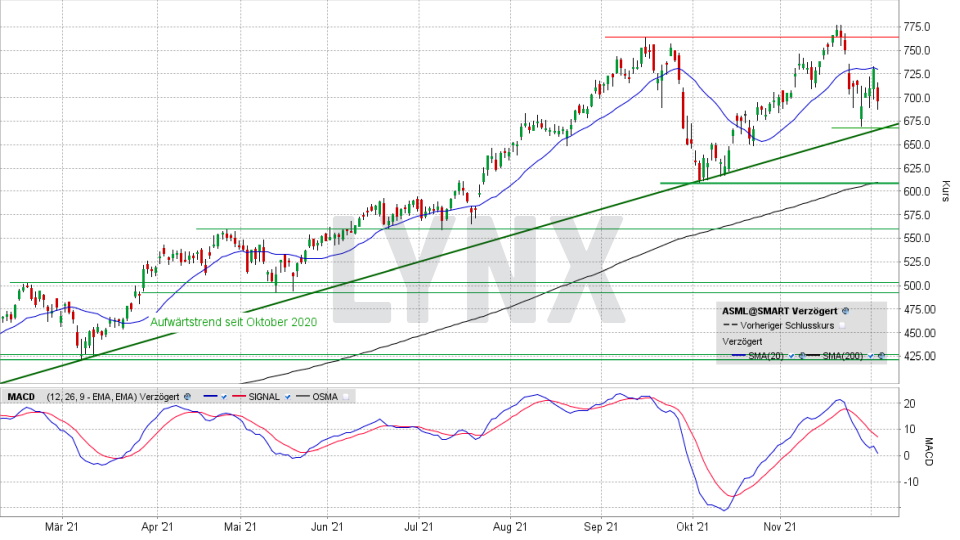The width and height of the screenshot is (960, 540).
Task: Enable the Vorheriger Schlusskurs checkbox
Action: coord(842,325)
